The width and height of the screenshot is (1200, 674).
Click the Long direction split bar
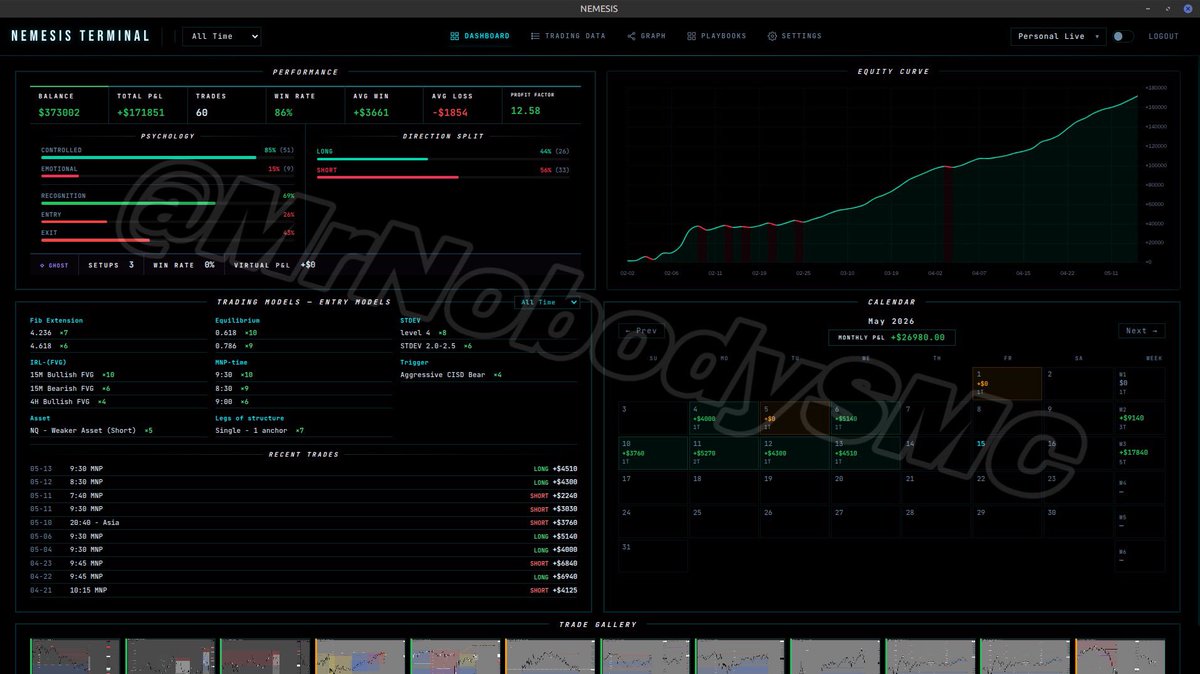click(x=444, y=159)
